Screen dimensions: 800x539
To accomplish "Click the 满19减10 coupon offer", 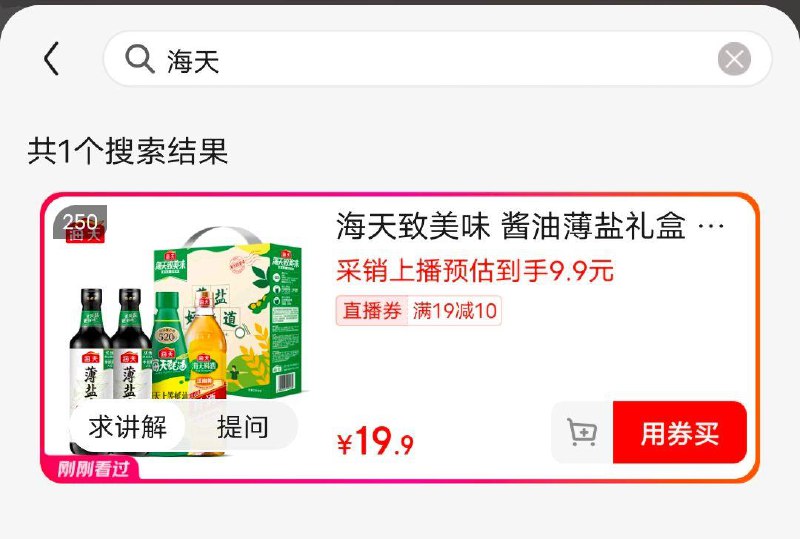I will [455, 310].
